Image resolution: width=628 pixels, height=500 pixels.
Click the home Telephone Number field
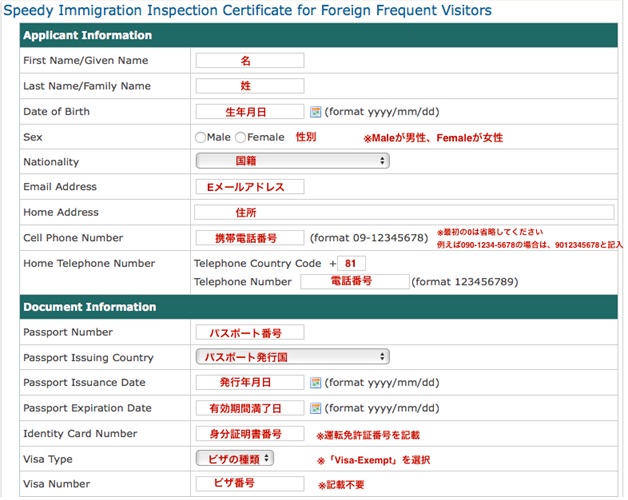[x=354, y=282]
